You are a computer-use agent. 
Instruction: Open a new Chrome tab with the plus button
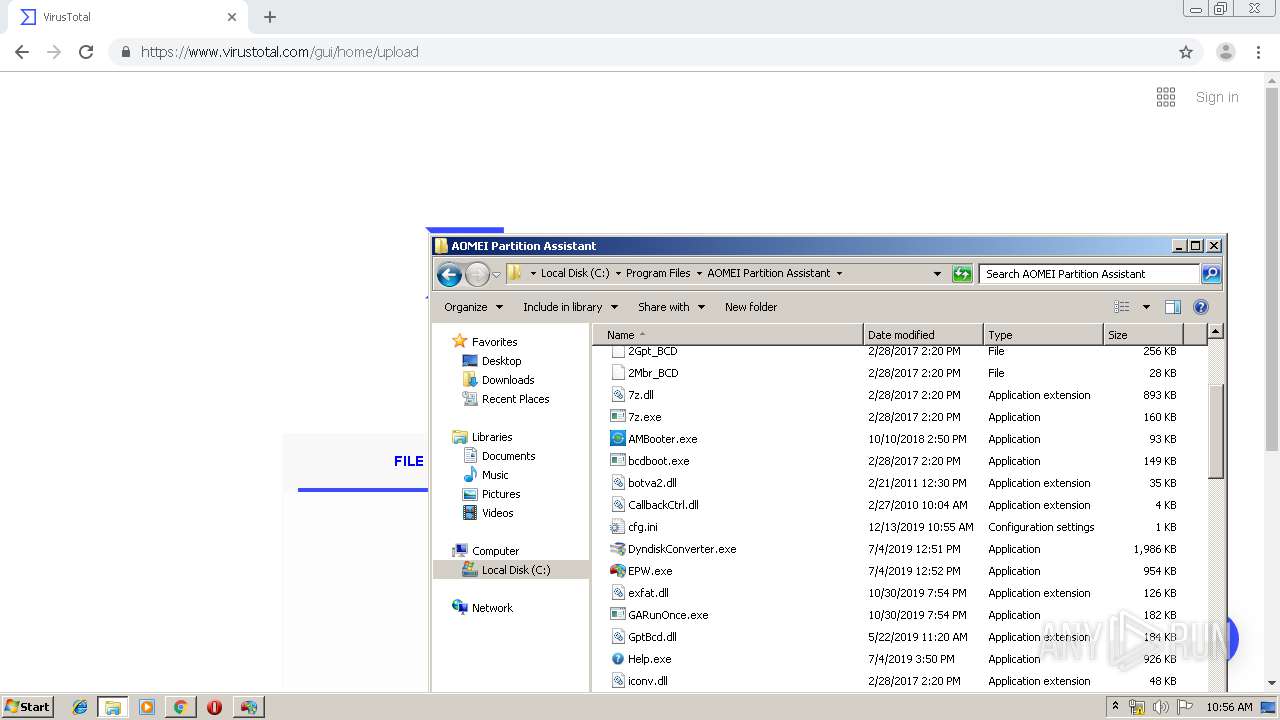point(270,17)
